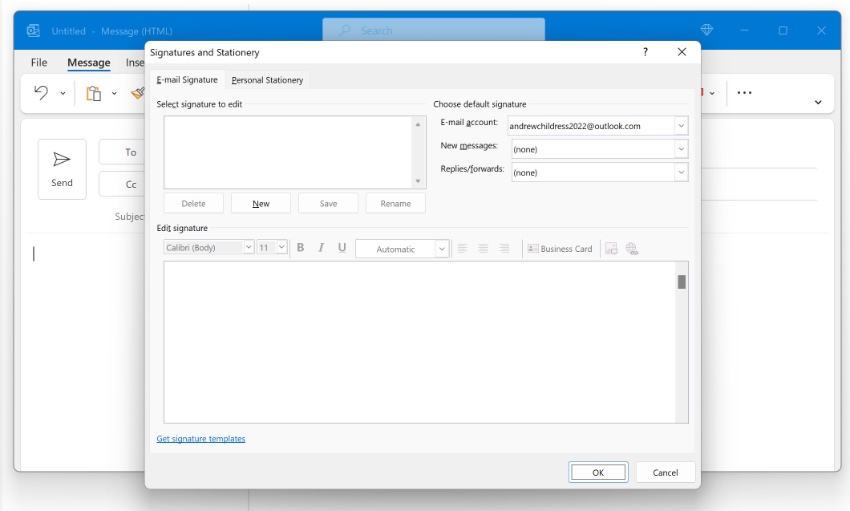Click the Underline icon in signature editor
This screenshot has width=850, height=511.
pyautogui.click(x=342, y=248)
